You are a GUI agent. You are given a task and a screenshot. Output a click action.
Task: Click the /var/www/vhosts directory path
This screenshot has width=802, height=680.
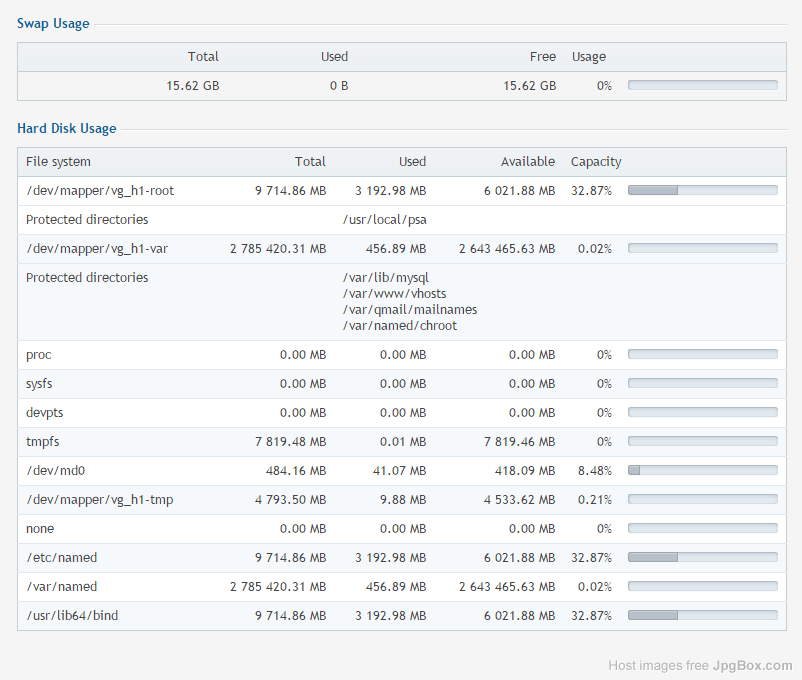click(394, 294)
